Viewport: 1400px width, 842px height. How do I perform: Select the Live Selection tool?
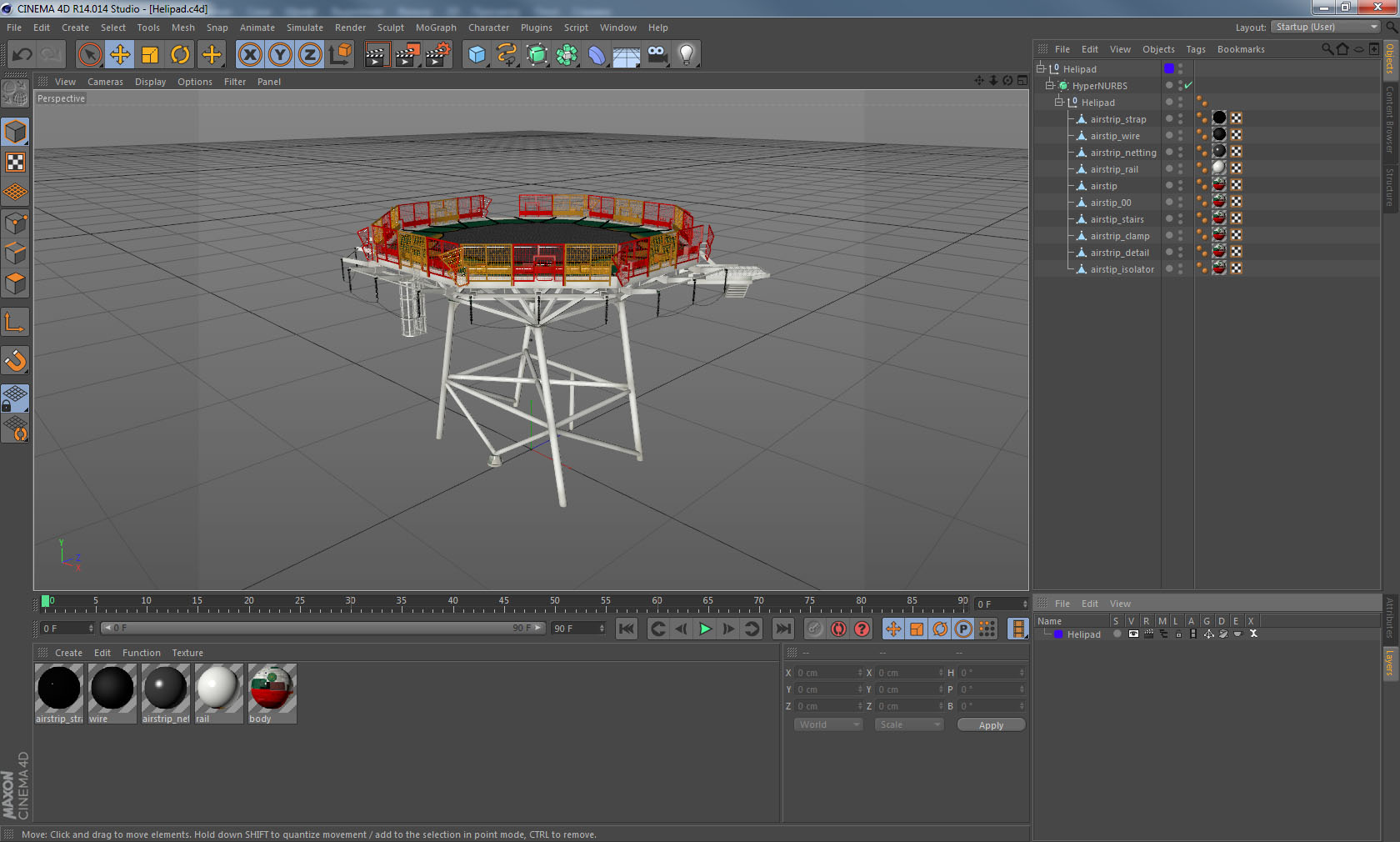click(x=89, y=55)
